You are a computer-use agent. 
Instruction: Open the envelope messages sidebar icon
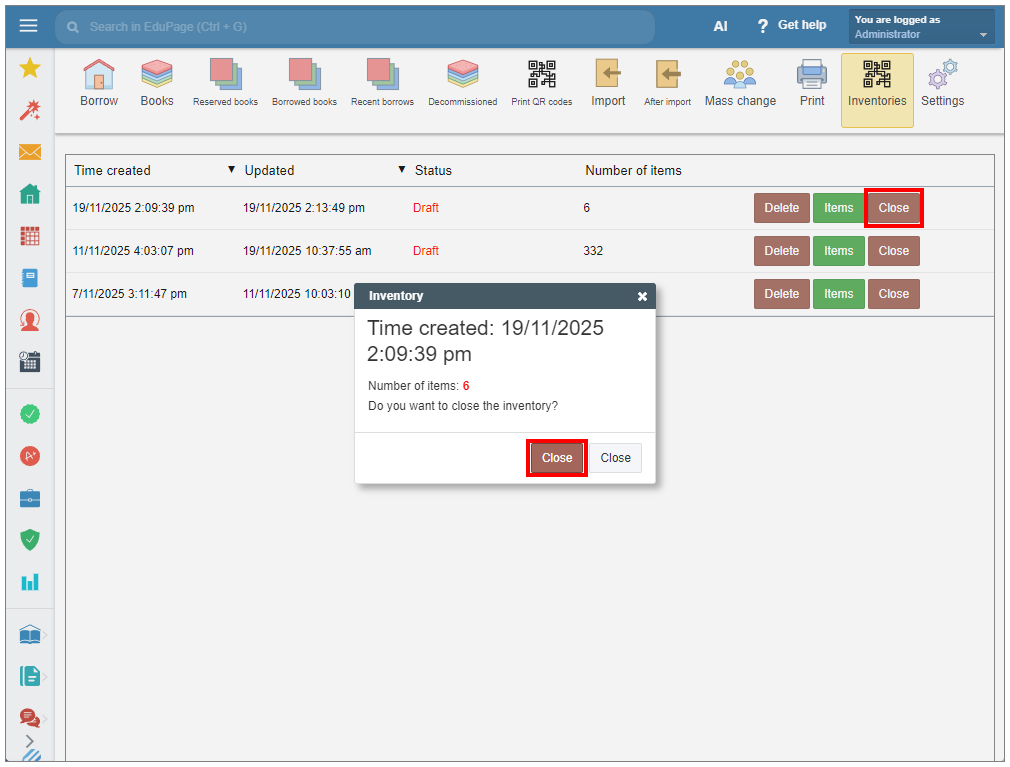pos(30,152)
